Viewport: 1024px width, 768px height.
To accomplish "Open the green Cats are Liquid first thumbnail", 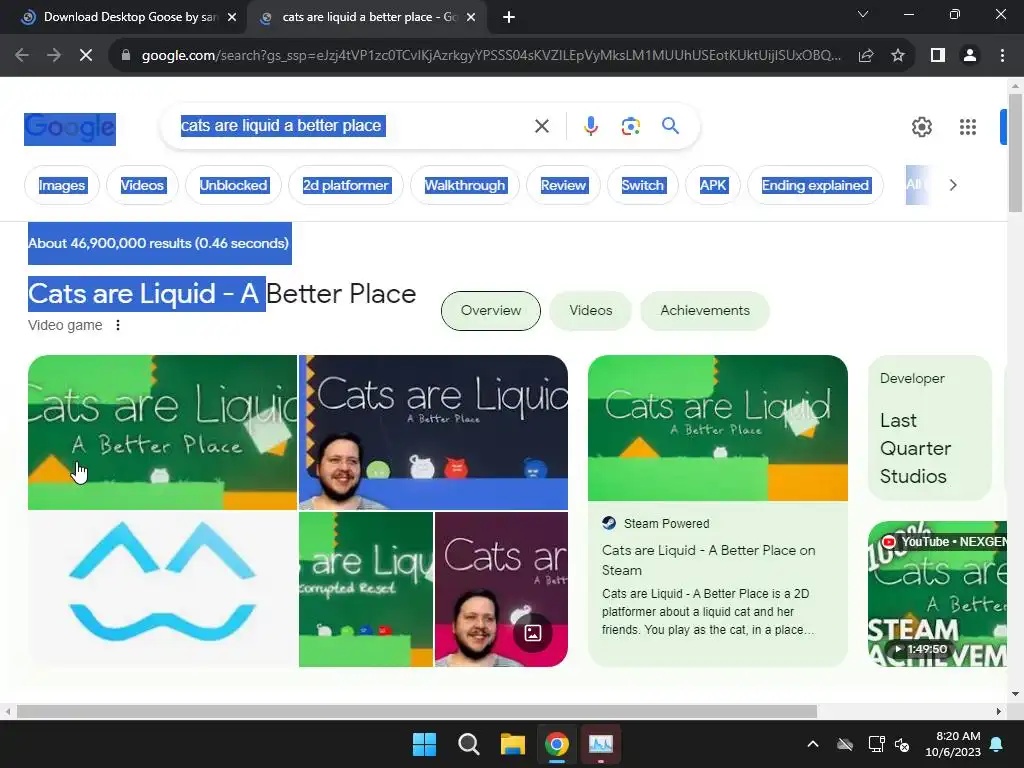I will tap(162, 432).
